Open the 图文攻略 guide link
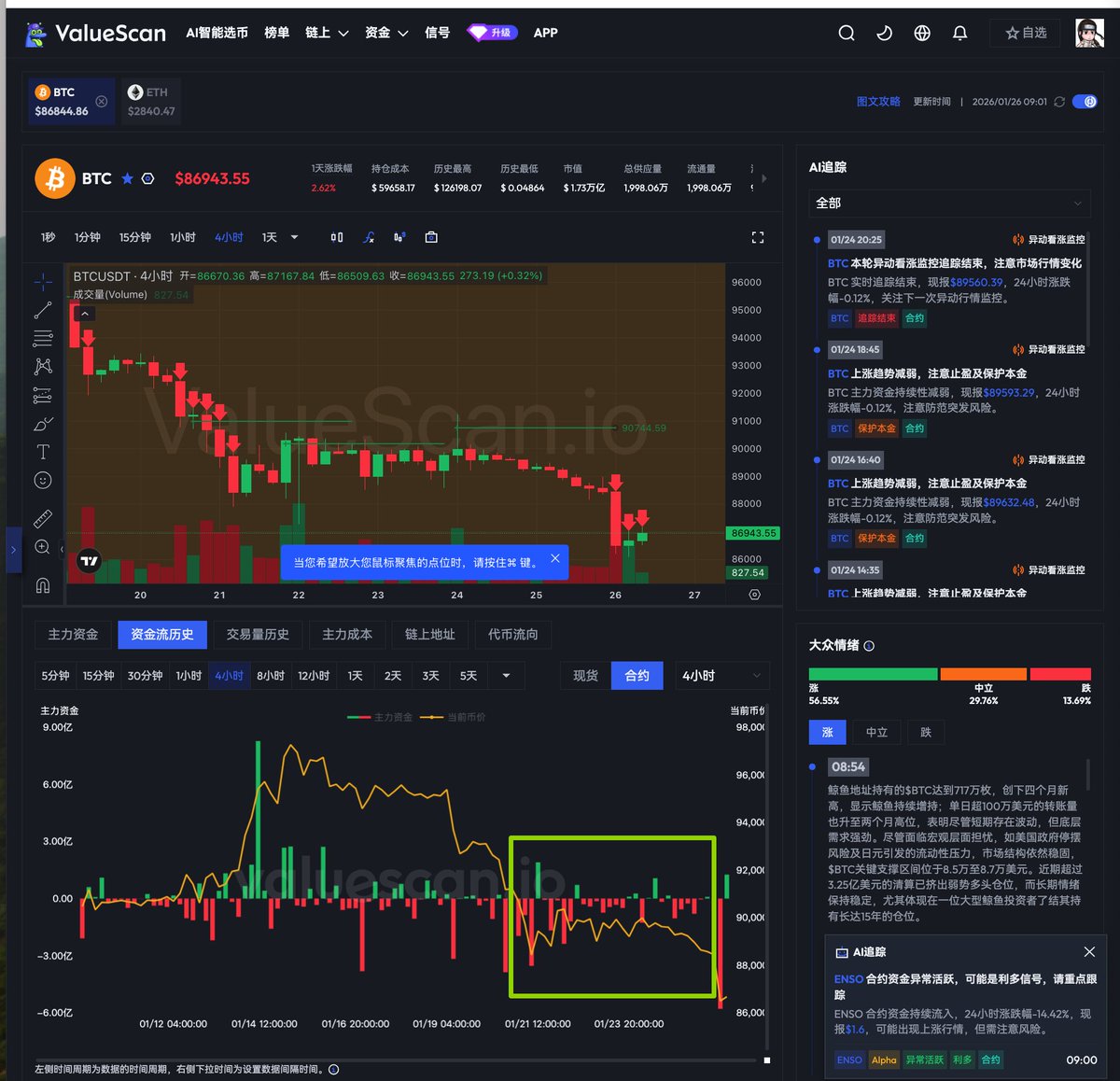The height and width of the screenshot is (1081, 1120). coord(878,102)
